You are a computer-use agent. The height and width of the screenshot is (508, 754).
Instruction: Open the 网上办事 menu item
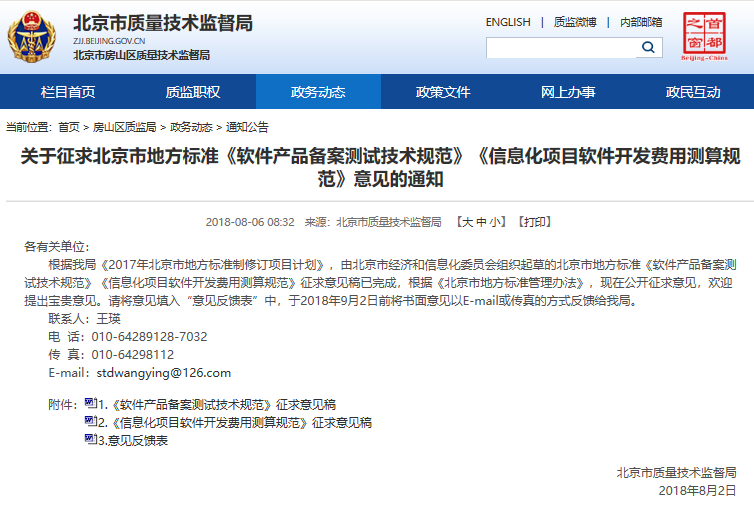(x=568, y=92)
